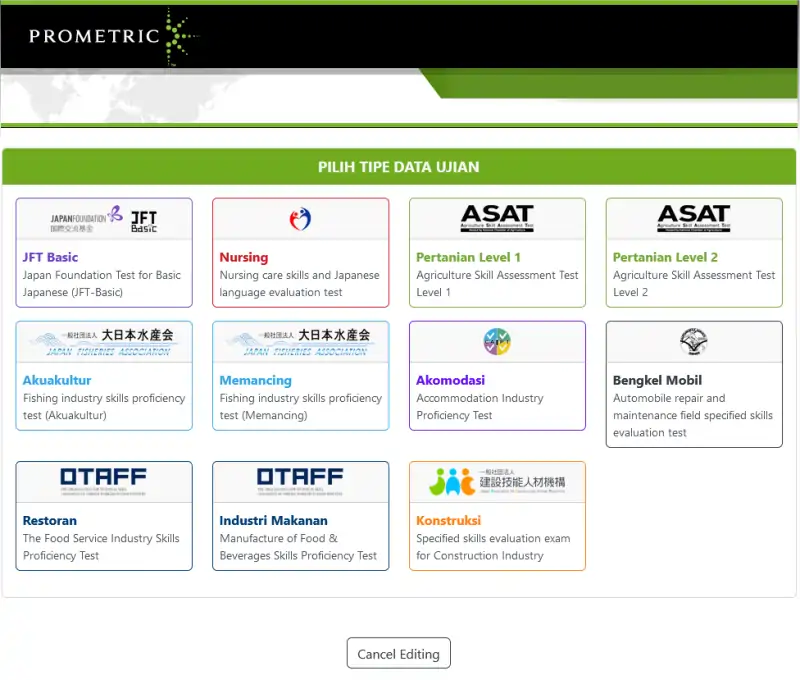This screenshot has height=680, width=800.
Task: Click the 'PILIH TIPE DATA UJIAN' heading
Action: pyautogui.click(x=398, y=167)
